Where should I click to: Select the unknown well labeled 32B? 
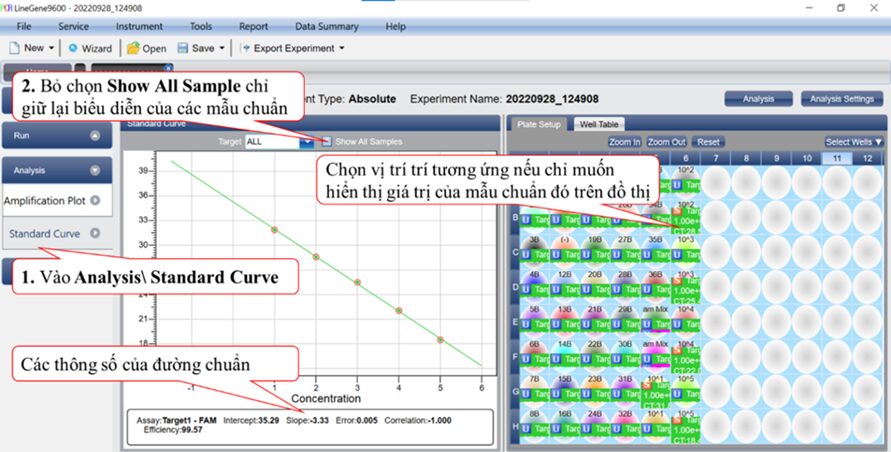(625, 426)
